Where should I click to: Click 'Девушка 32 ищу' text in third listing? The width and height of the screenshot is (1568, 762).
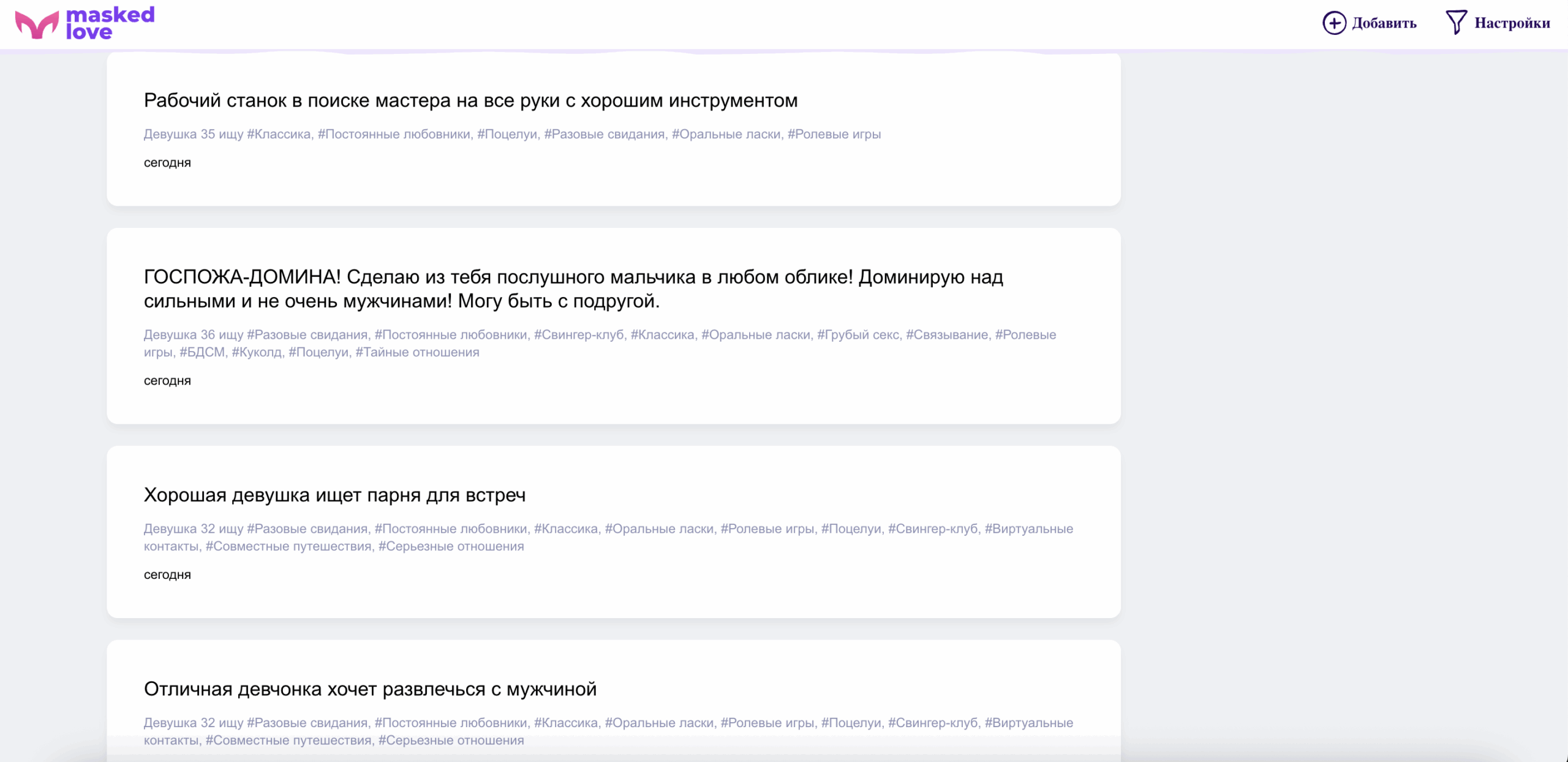193,529
